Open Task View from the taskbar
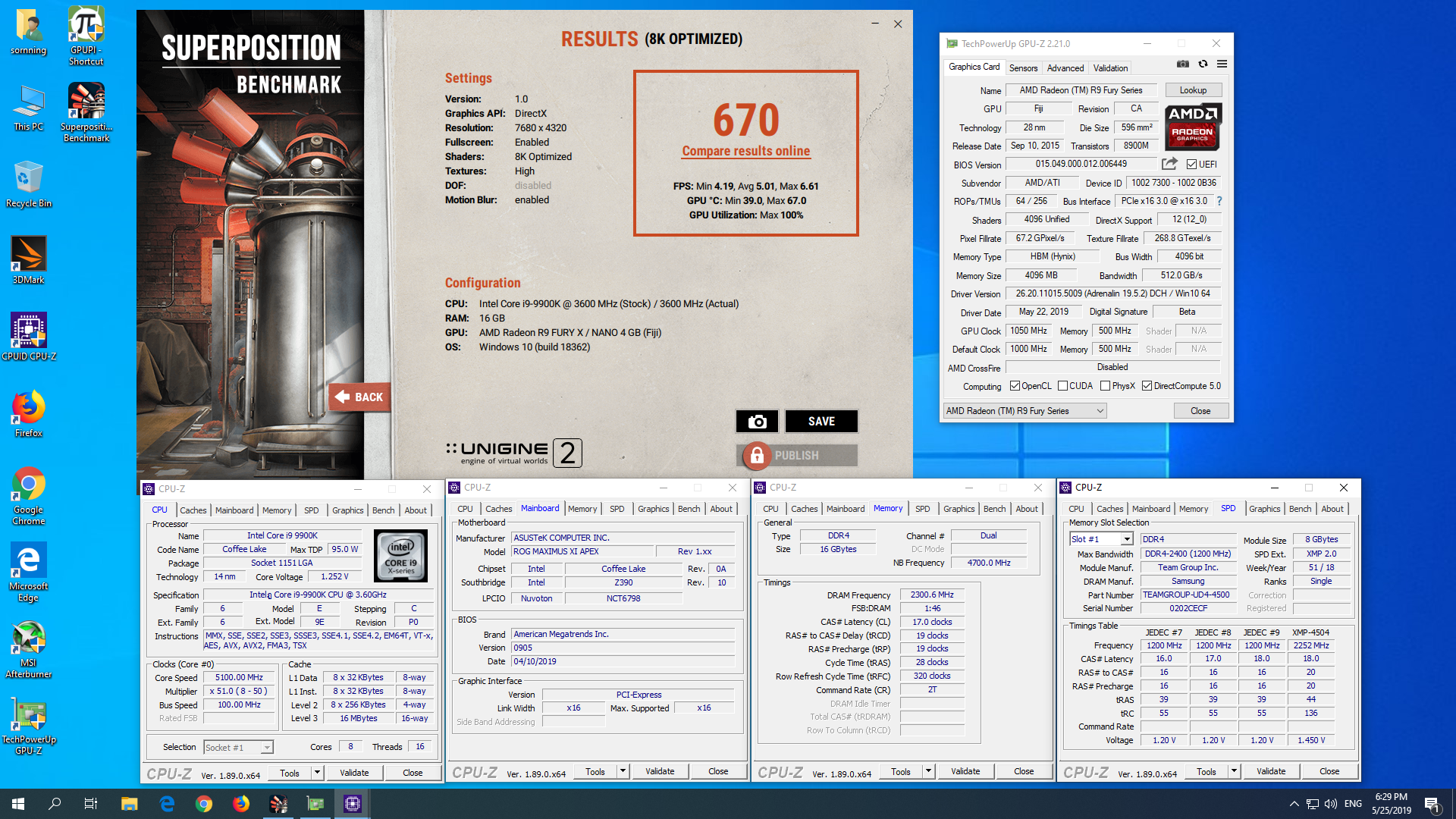 click(91, 804)
